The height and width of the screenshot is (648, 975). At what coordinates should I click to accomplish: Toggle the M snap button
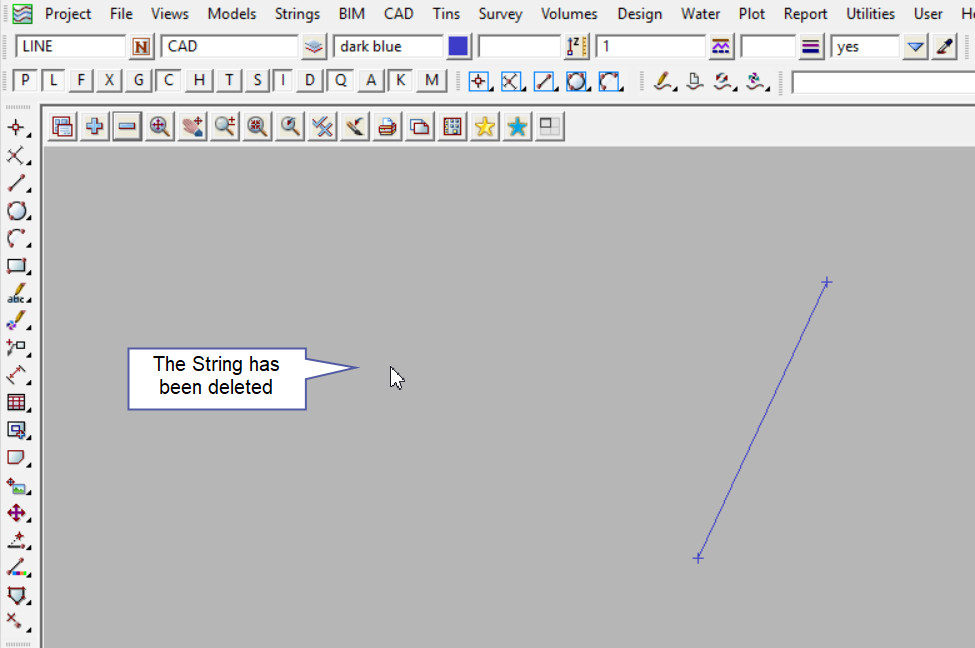click(x=432, y=80)
